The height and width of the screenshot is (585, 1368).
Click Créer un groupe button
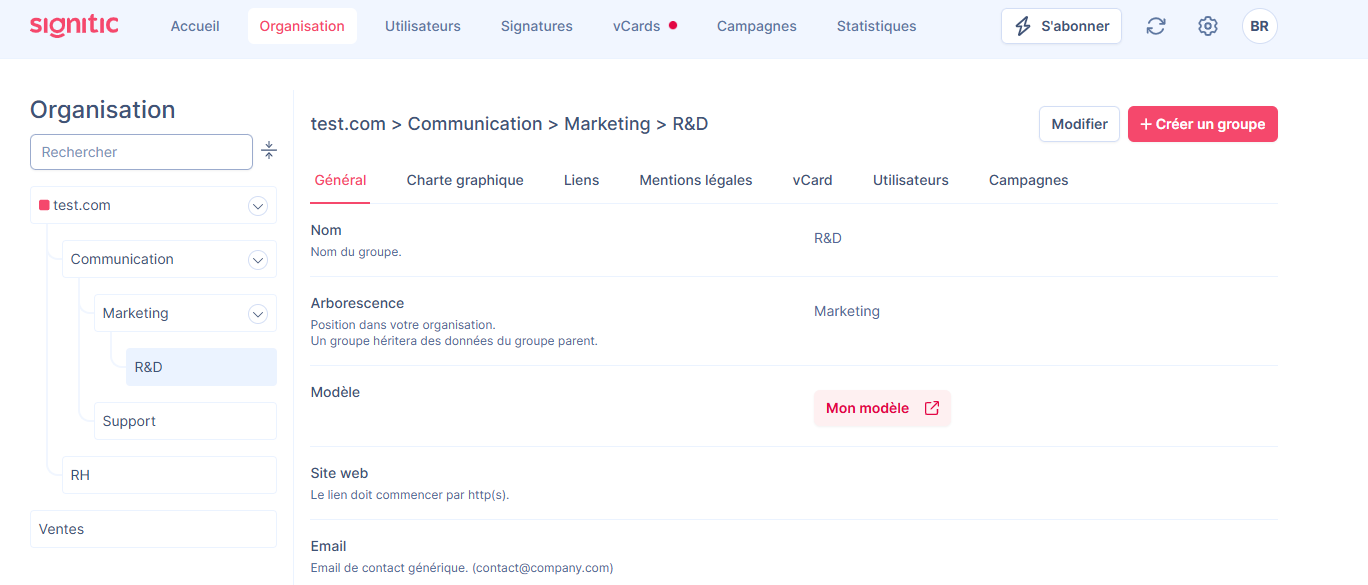click(x=1203, y=124)
